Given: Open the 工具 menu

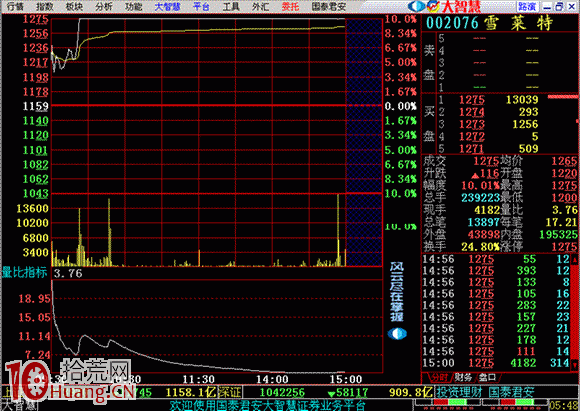Looking at the screenshot, I should 231,6.
